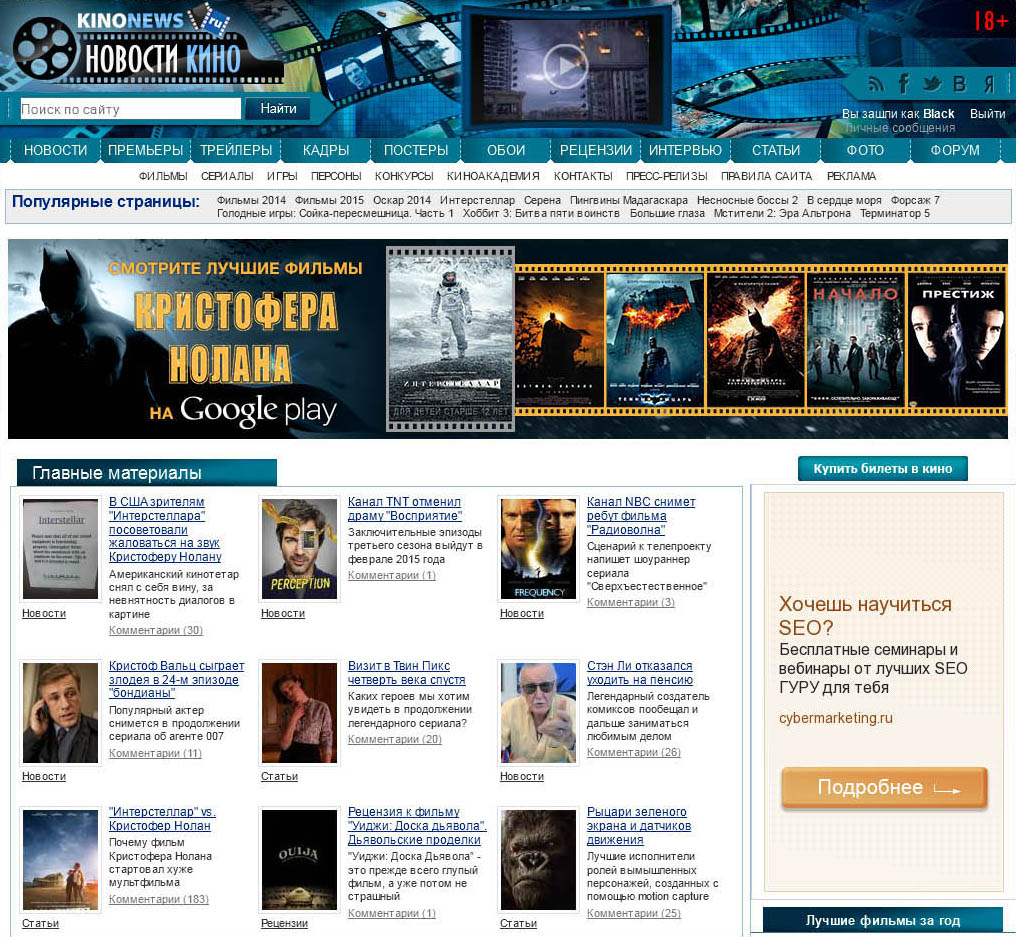Open Комментарии (183) comments link

[x=159, y=899]
